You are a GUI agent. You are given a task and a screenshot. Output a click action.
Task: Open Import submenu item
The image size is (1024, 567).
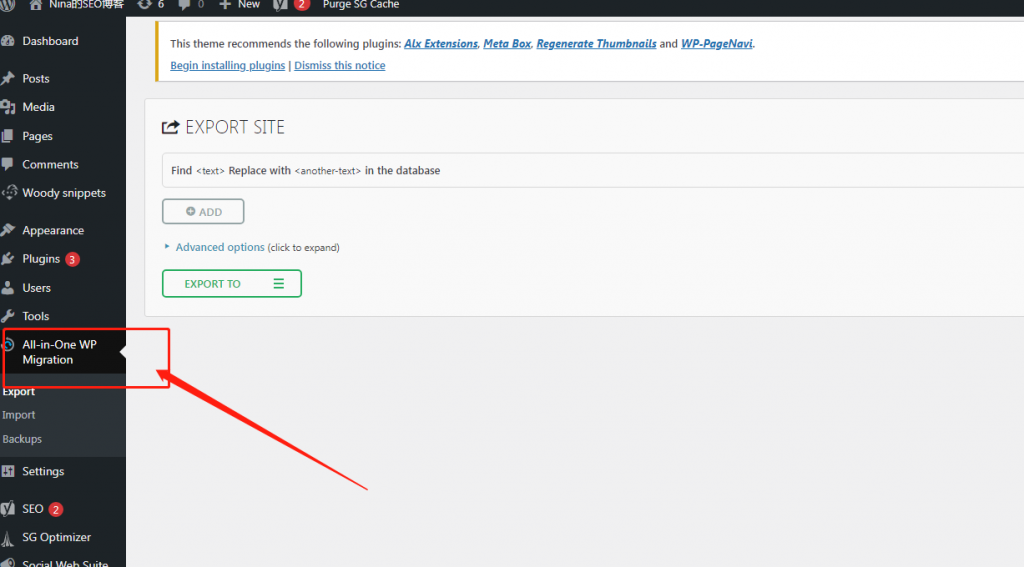[18, 415]
